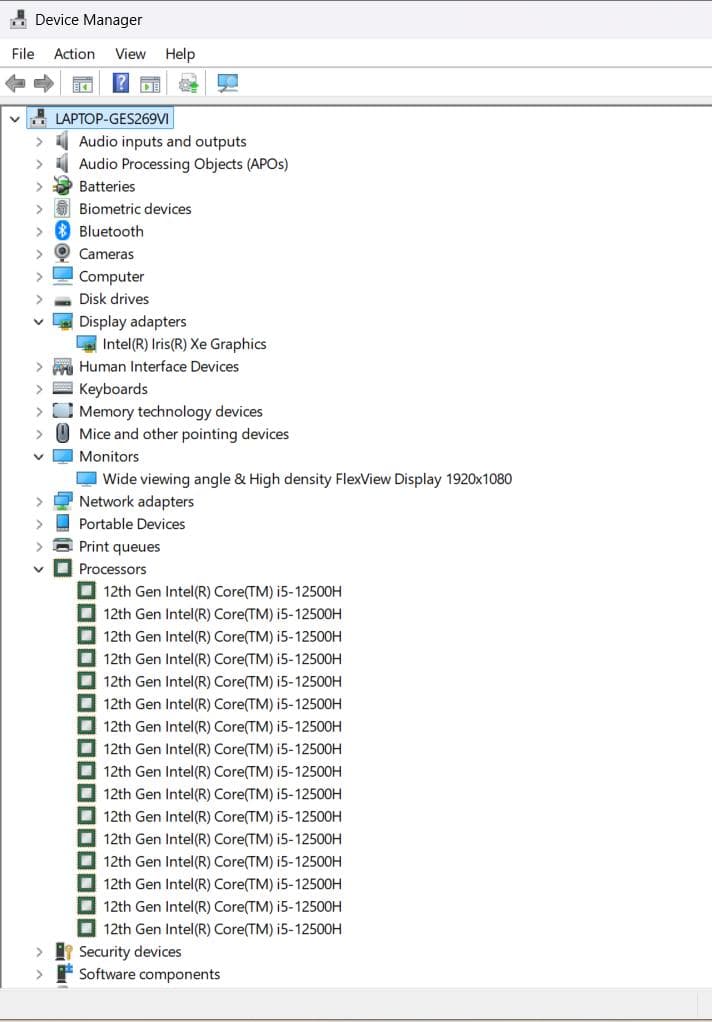Screen dimensions: 712x1022
Task: Open the View menu
Action: click(130, 54)
